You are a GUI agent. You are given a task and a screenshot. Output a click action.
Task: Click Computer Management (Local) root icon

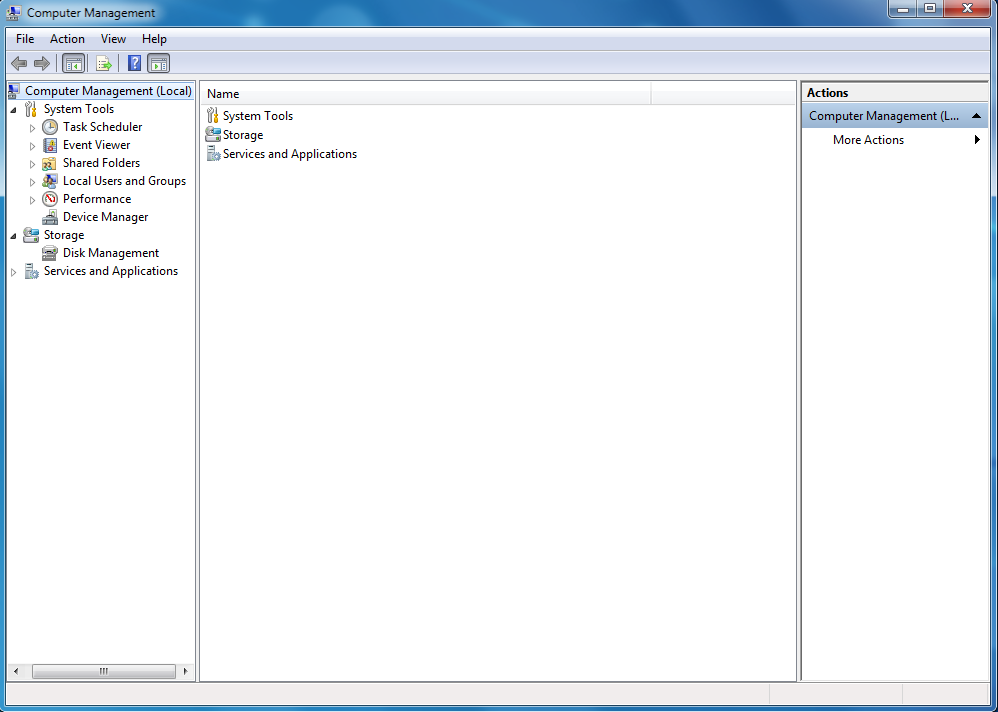coord(15,91)
